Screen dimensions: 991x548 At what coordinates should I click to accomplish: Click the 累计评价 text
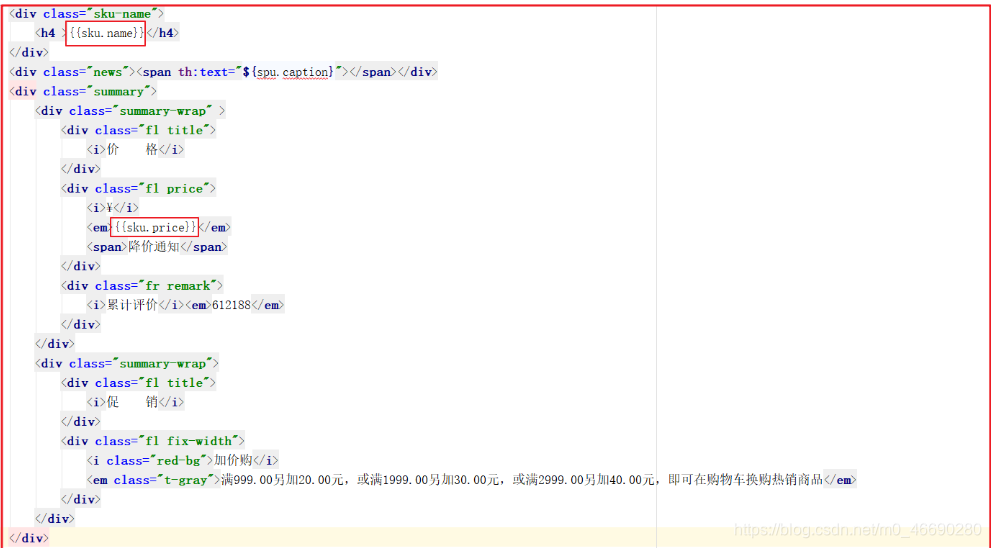click(132, 305)
